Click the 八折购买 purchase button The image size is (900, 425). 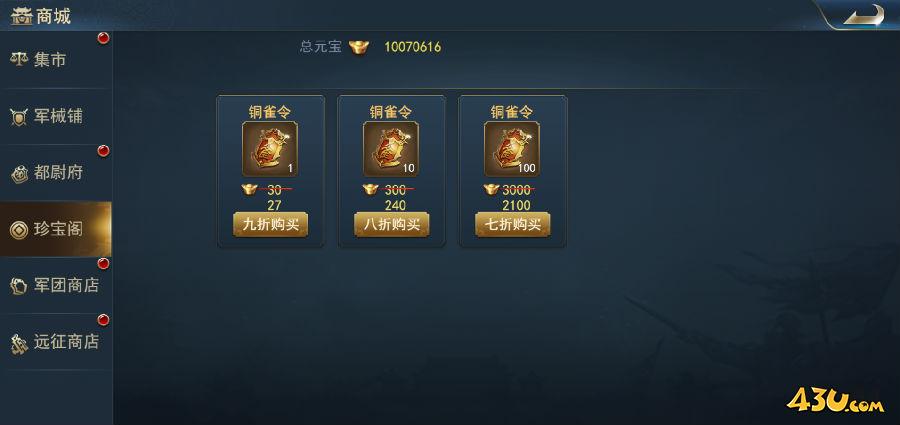coord(391,225)
